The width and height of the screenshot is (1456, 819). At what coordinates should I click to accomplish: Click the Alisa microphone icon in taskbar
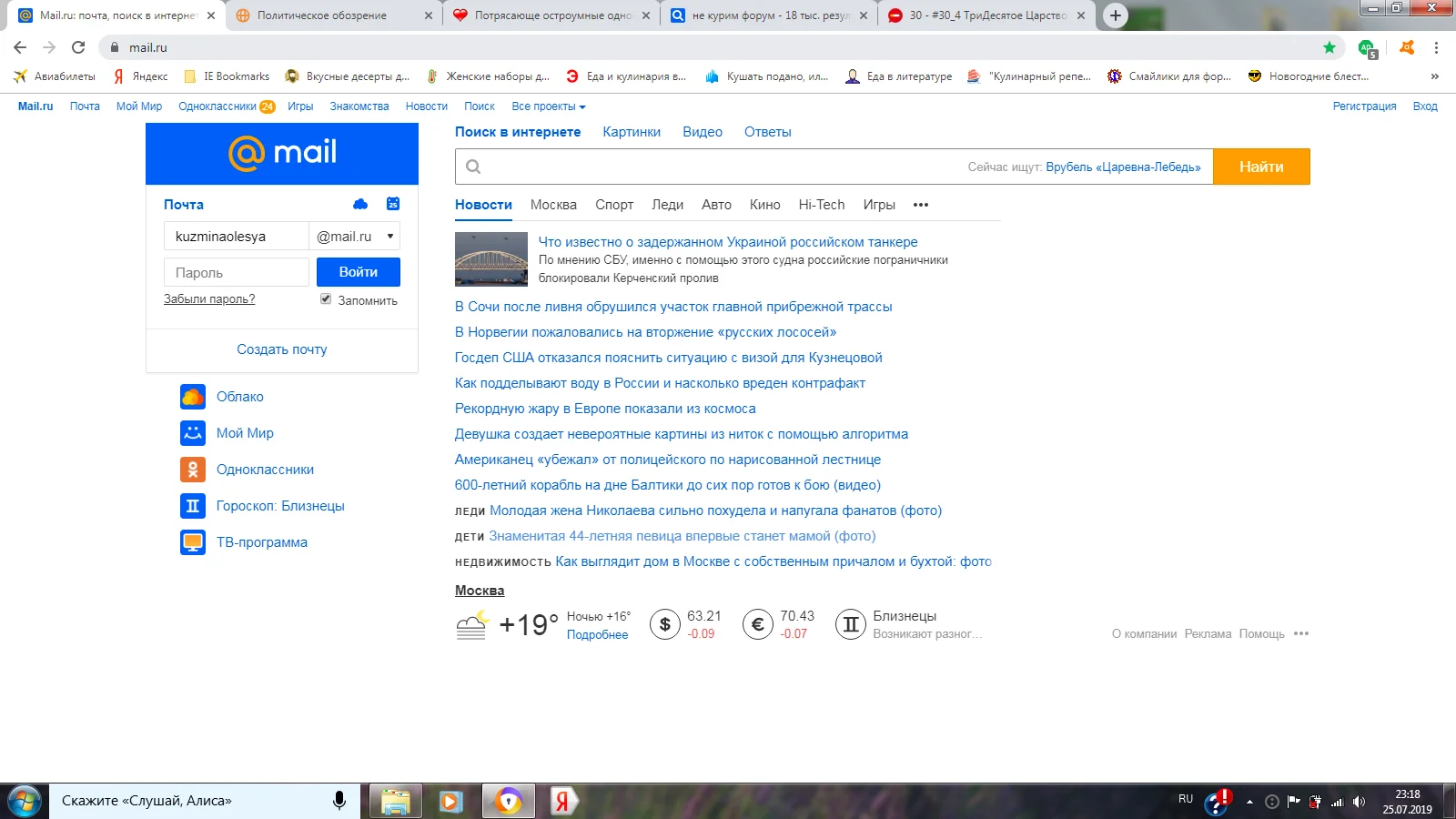click(339, 802)
